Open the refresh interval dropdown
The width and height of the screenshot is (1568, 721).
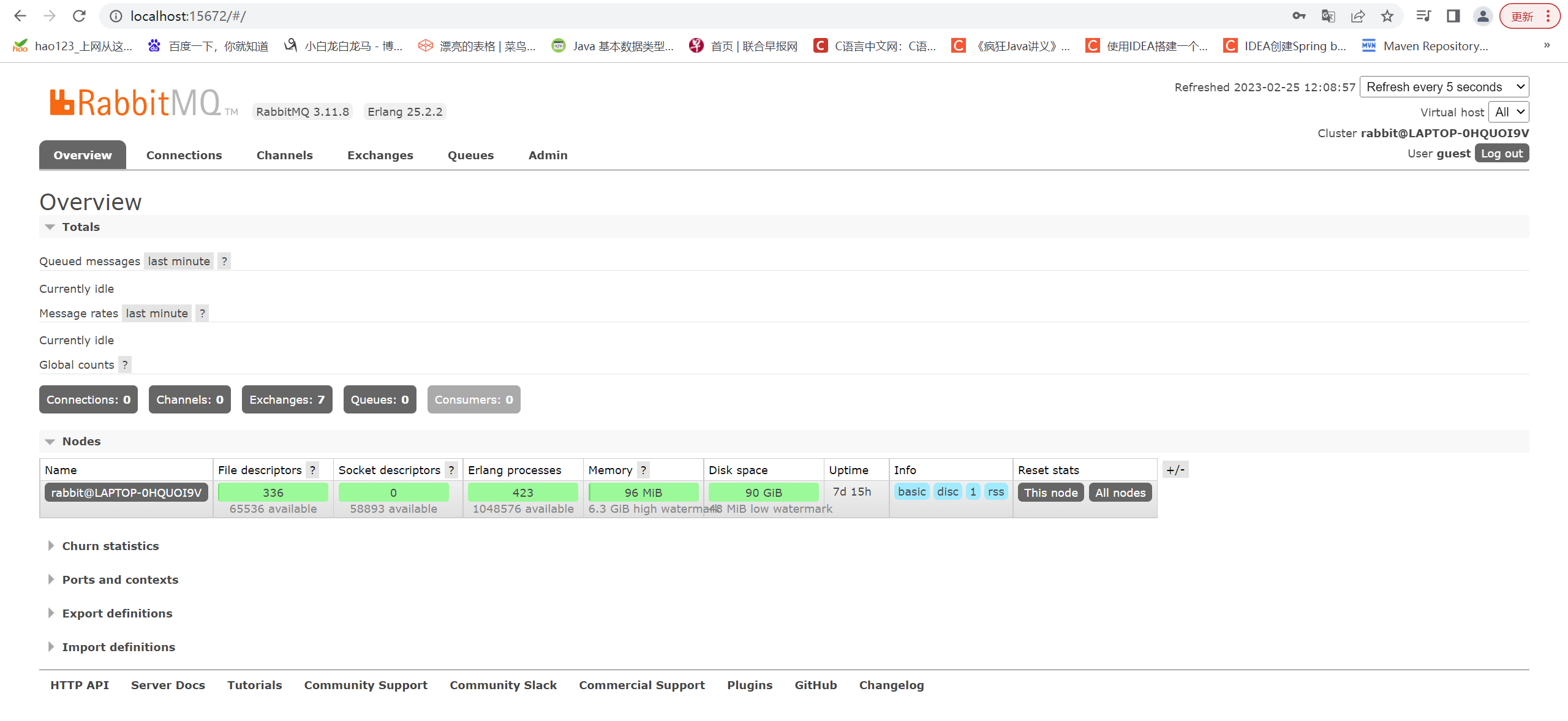(x=1444, y=87)
